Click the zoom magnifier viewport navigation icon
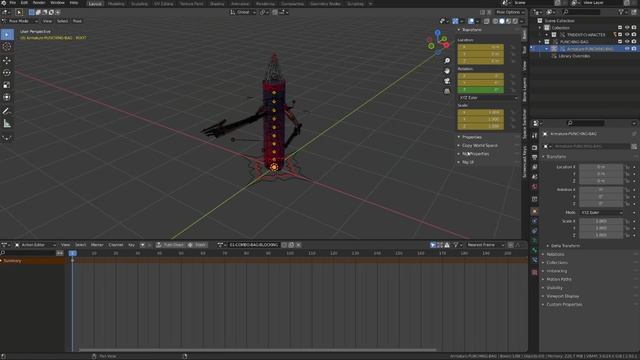 tap(447, 61)
